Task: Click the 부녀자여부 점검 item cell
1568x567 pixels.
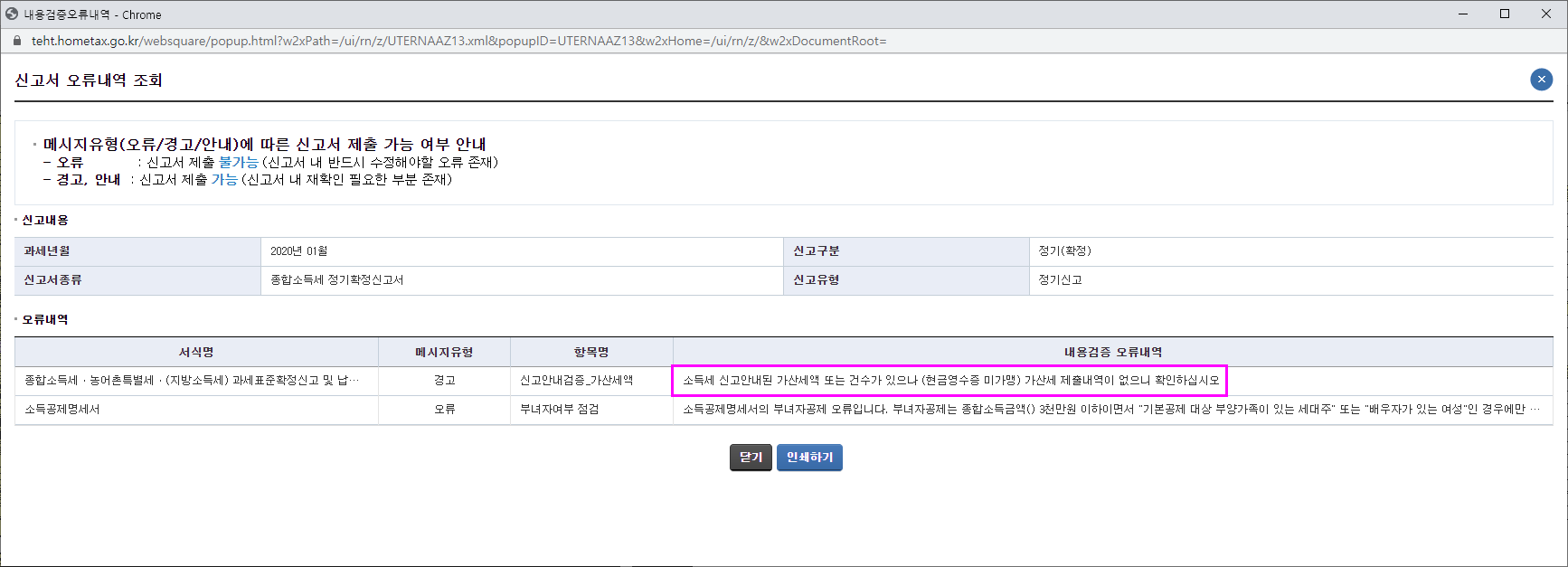Action: (x=591, y=410)
